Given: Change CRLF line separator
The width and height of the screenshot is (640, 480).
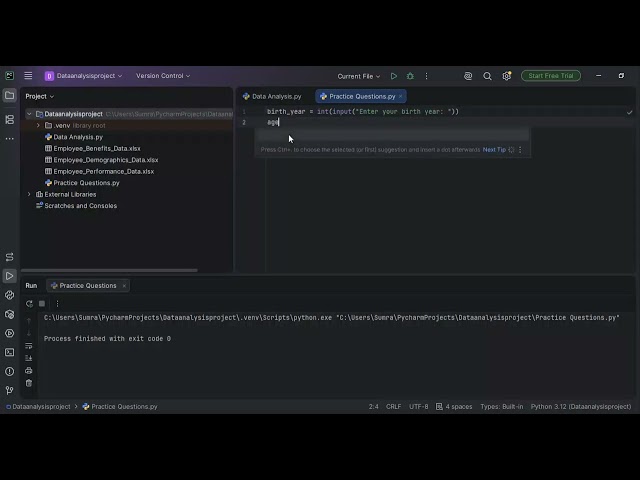Looking at the screenshot, I should click(x=393, y=407).
